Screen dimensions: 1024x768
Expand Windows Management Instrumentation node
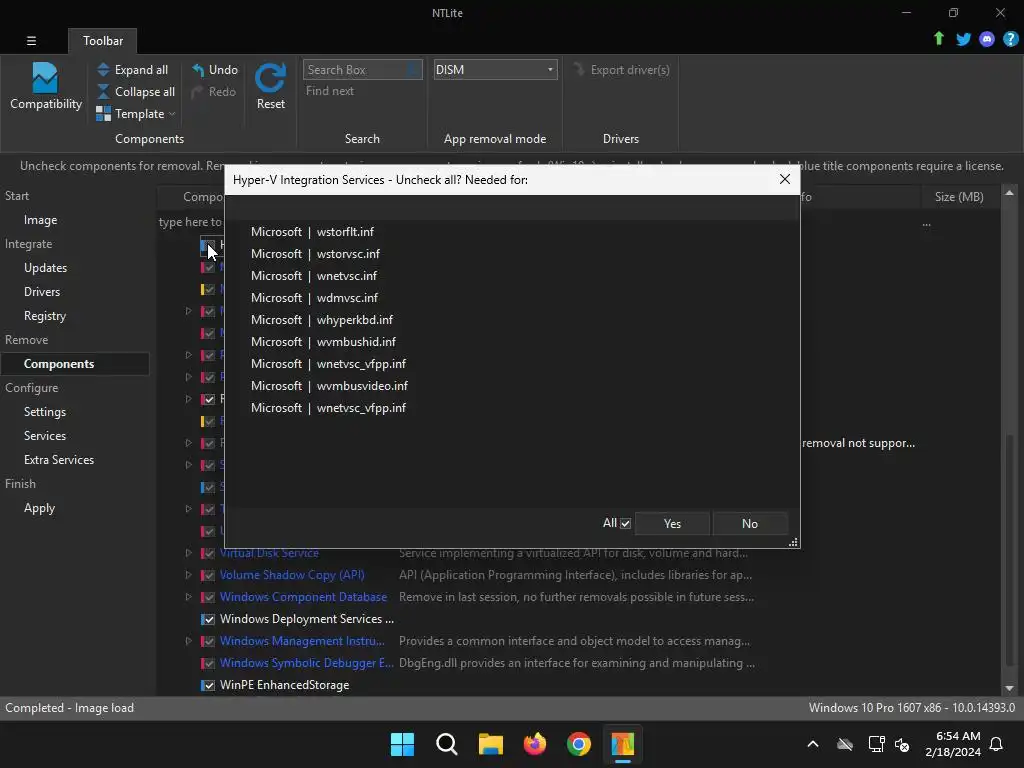point(188,641)
